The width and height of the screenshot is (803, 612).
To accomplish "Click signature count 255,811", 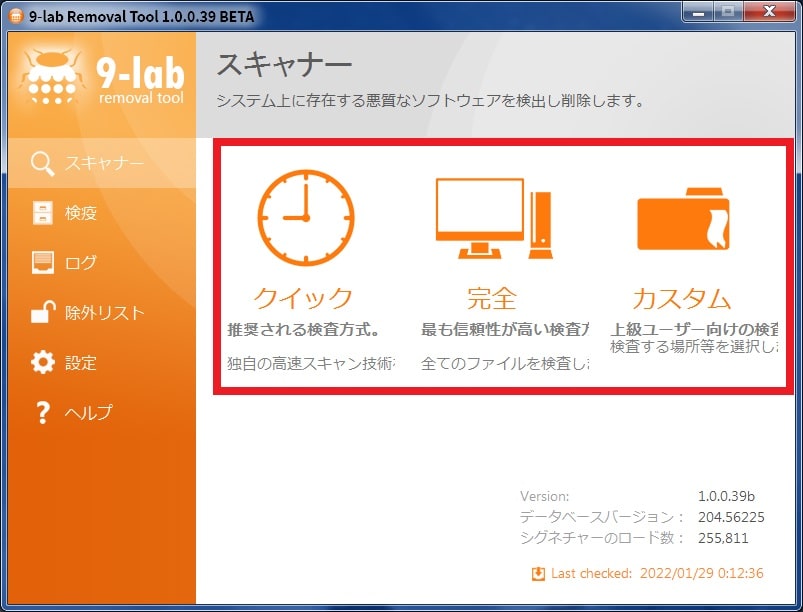I will pos(723,538).
